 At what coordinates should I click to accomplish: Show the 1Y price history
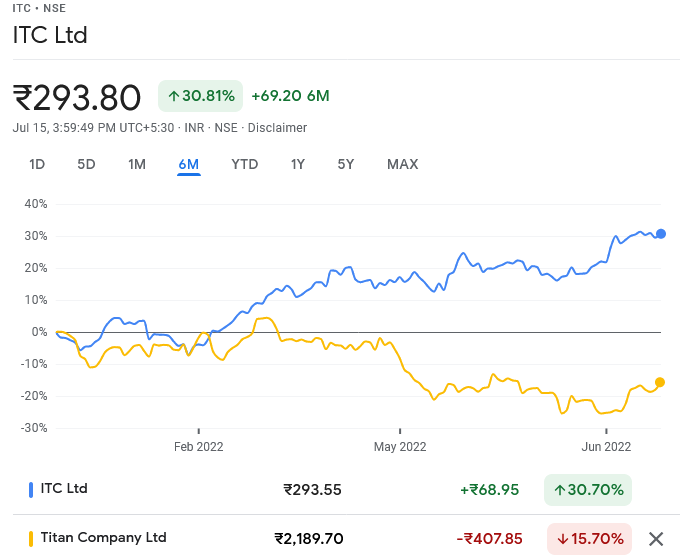click(297, 164)
